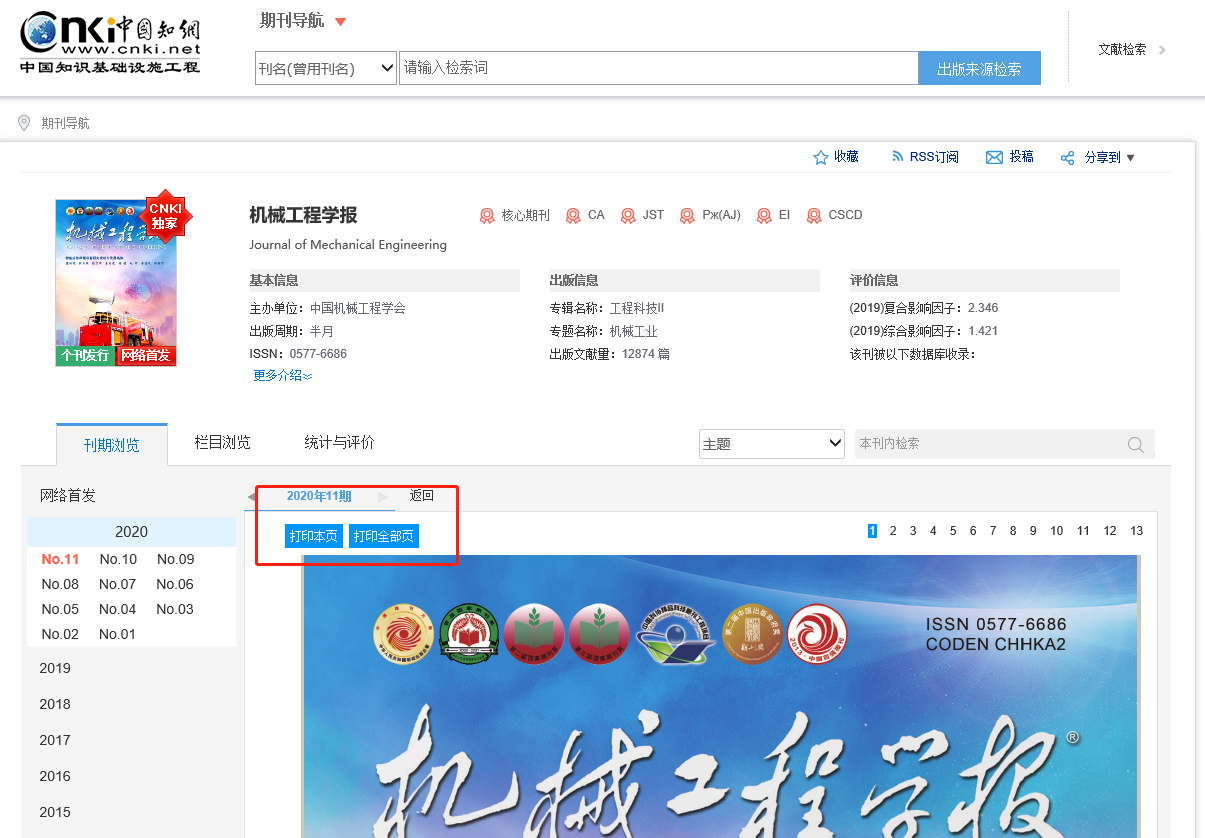Click the 网络首发 red label on the cover
The height and width of the screenshot is (838, 1205).
click(x=146, y=356)
